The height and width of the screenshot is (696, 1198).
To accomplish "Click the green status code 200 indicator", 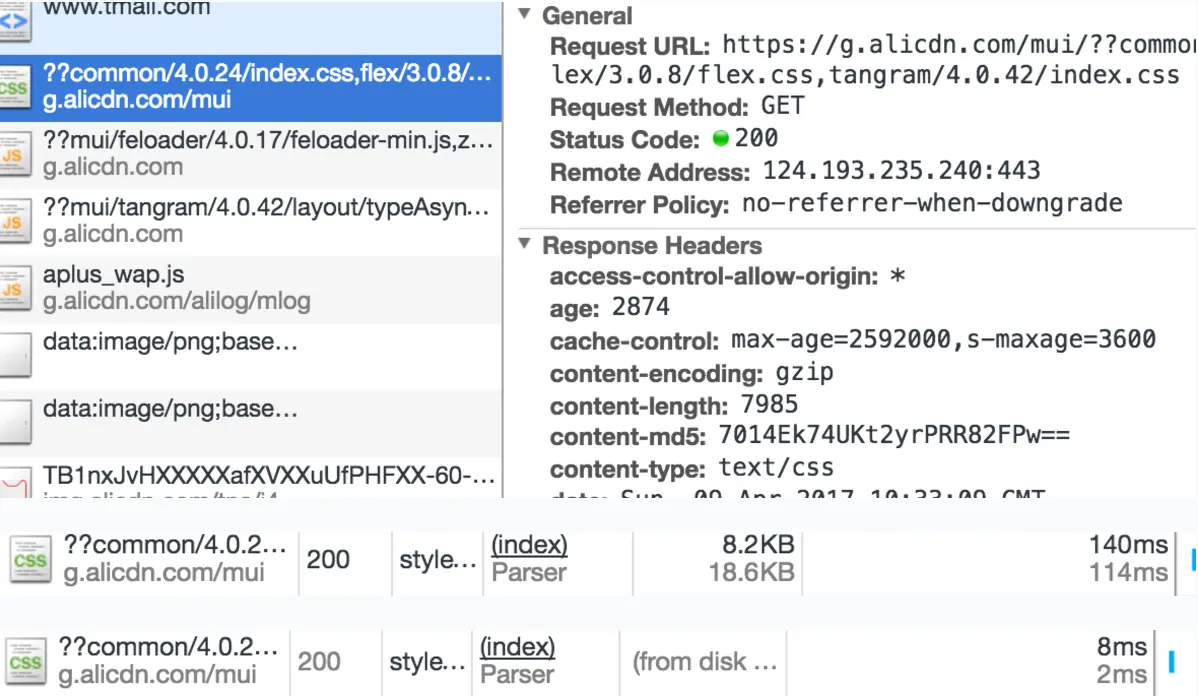I will 721,139.
